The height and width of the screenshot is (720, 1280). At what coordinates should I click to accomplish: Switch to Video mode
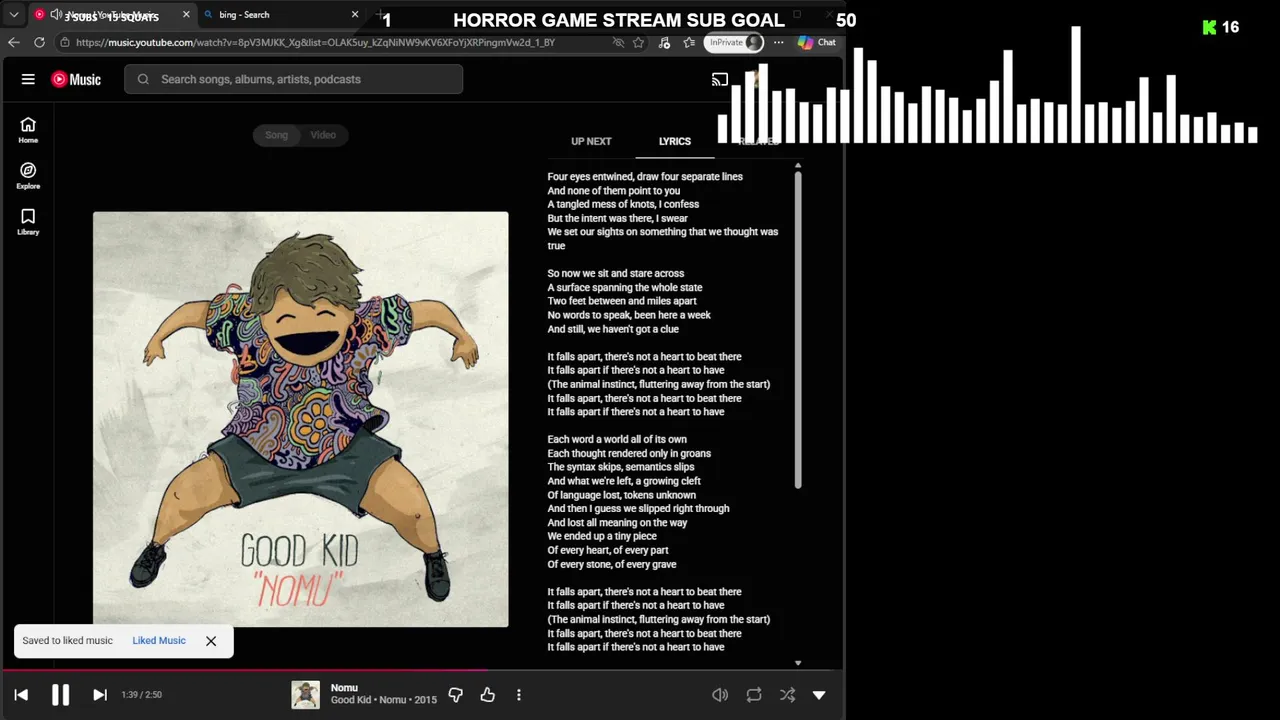click(x=323, y=135)
